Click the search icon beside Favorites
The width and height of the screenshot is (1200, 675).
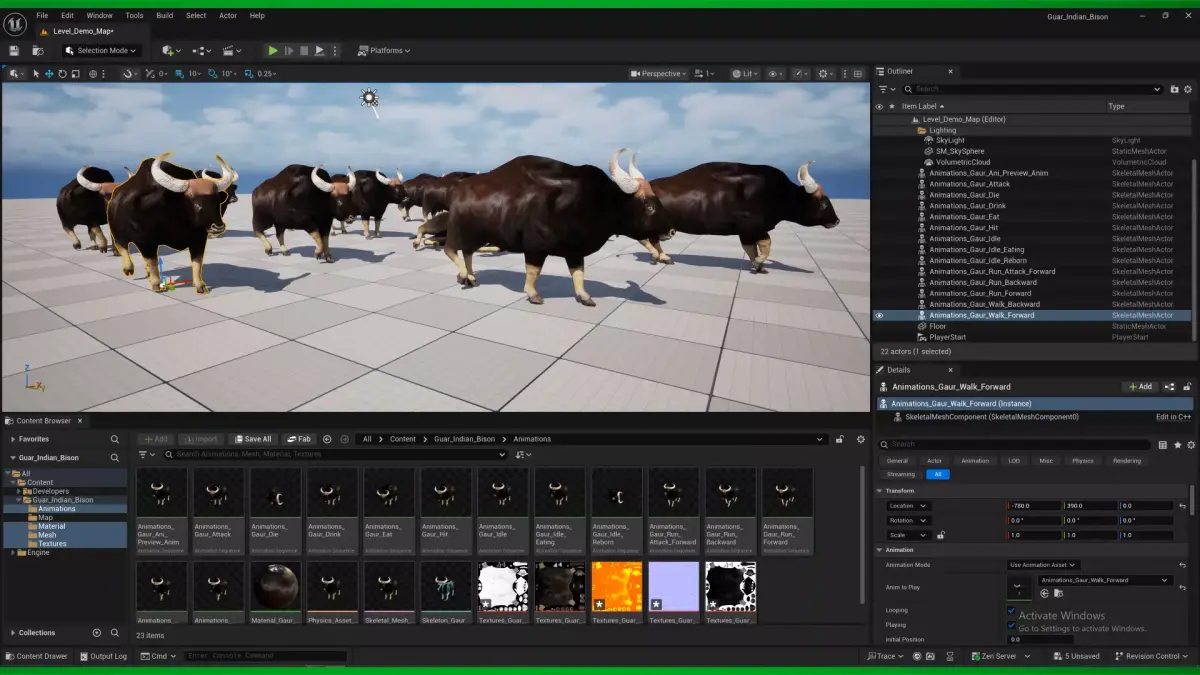coord(115,439)
